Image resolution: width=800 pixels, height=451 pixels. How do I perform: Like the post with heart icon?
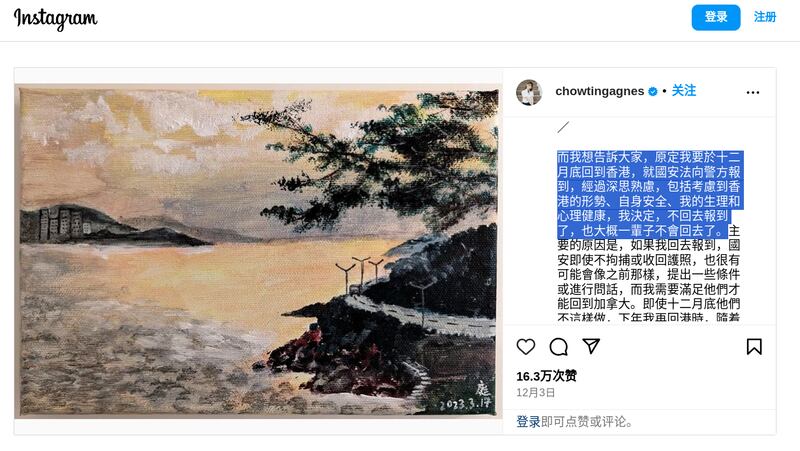(526, 346)
